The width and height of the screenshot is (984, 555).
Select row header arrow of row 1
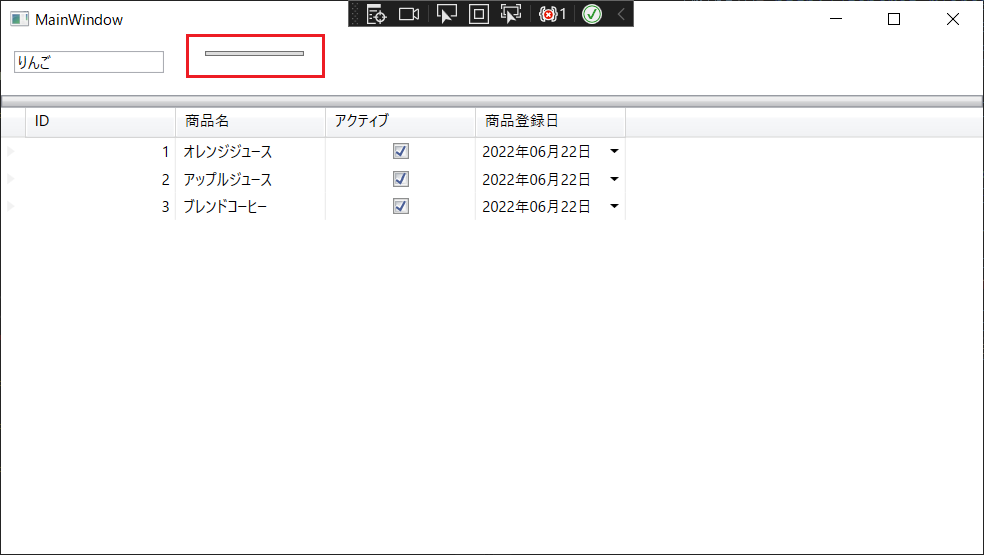[13, 151]
